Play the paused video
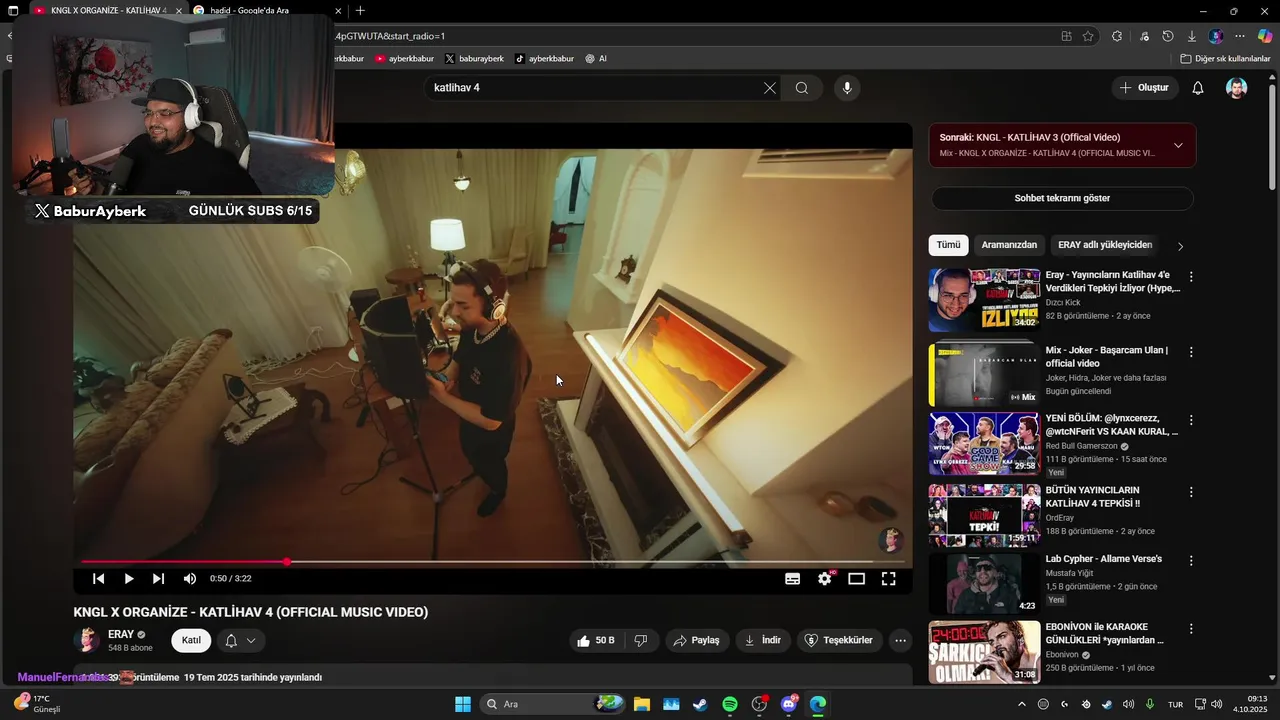1280x720 pixels. click(x=129, y=579)
